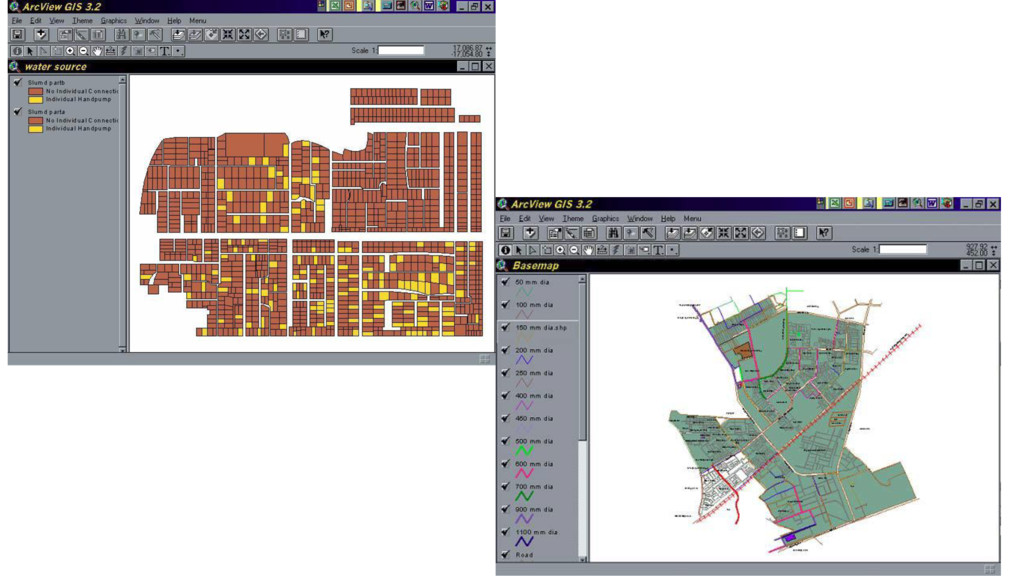Screen dimensions: 1024x576
Task: Click Scale input field in water source window
Action: (401, 50)
